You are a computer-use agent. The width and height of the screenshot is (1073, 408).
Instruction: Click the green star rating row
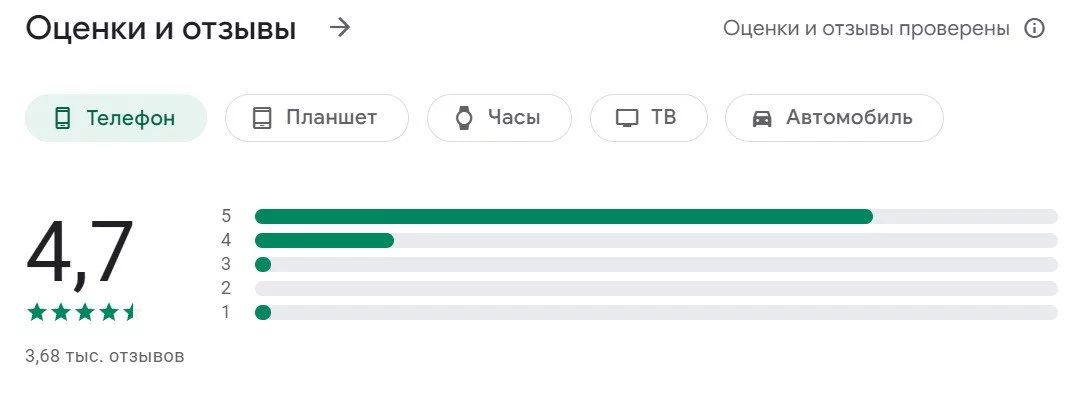(x=83, y=313)
